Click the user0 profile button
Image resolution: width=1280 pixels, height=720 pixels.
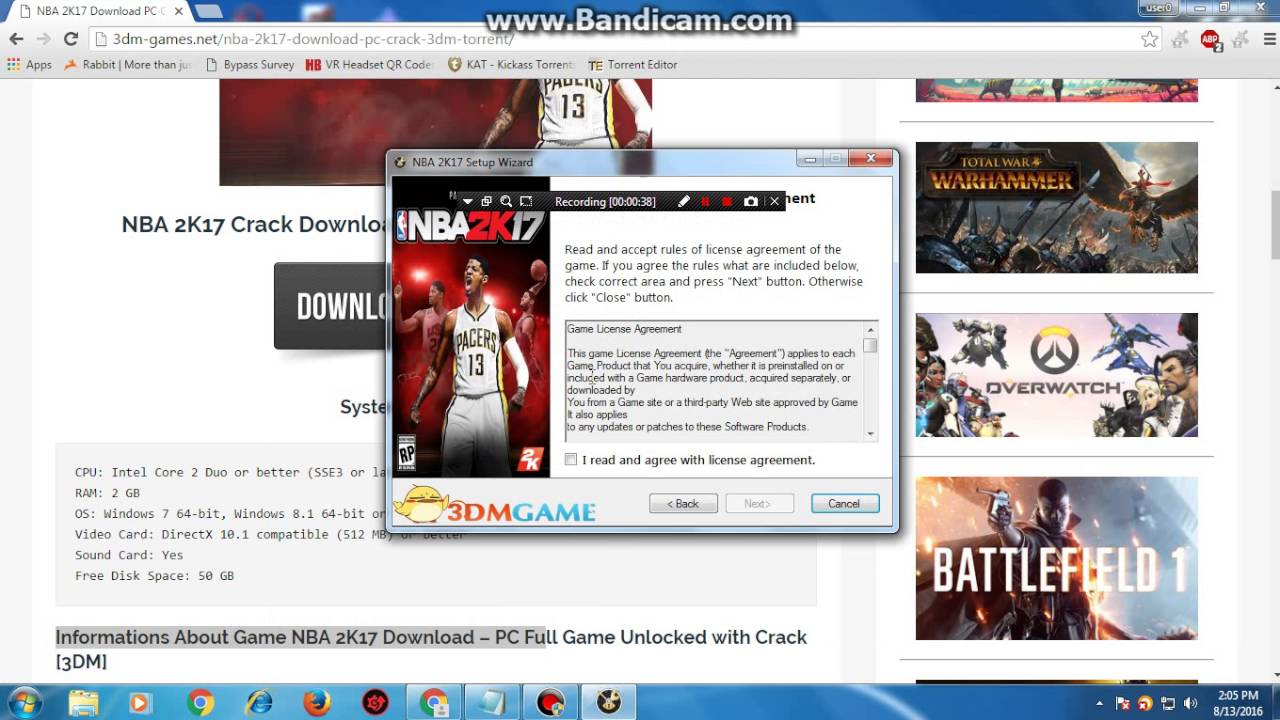tap(1158, 8)
